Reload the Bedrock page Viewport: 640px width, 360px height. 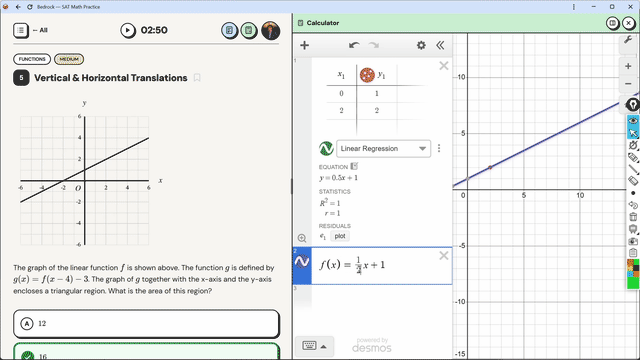(x=30, y=7)
